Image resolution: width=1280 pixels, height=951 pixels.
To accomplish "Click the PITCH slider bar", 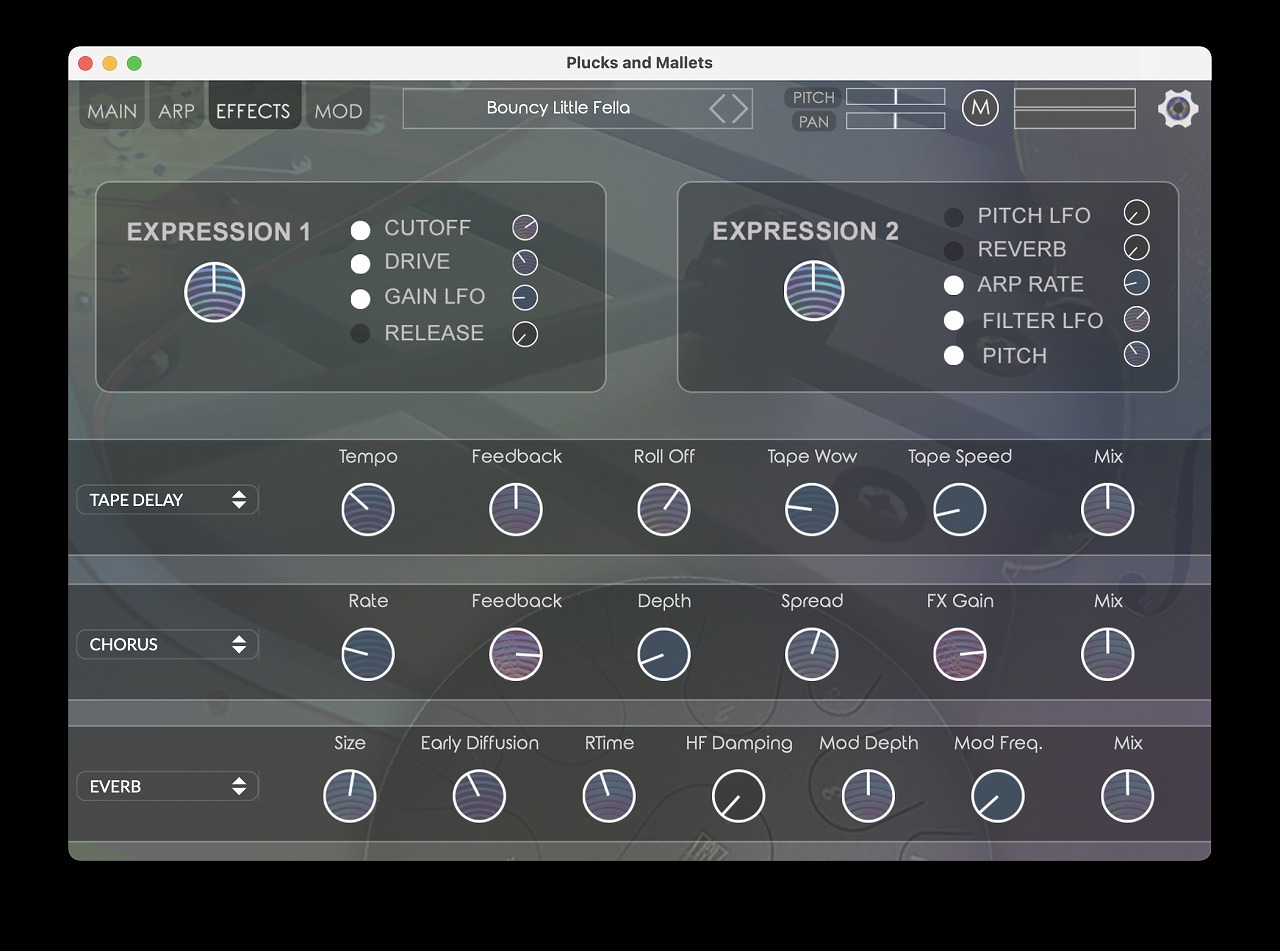I will 895,97.
